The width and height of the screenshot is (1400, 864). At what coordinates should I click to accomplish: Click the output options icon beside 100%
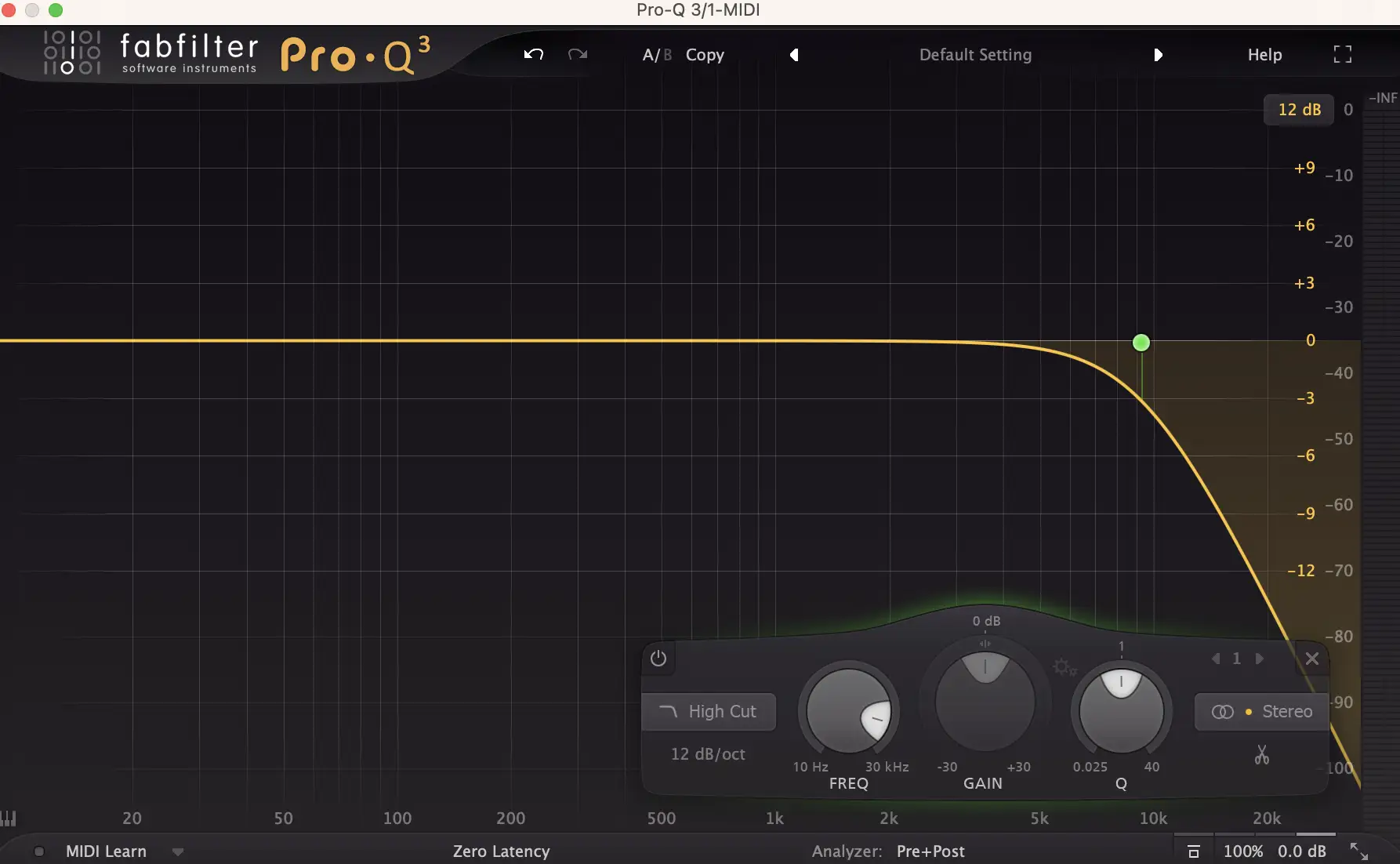pyautogui.click(x=1193, y=851)
